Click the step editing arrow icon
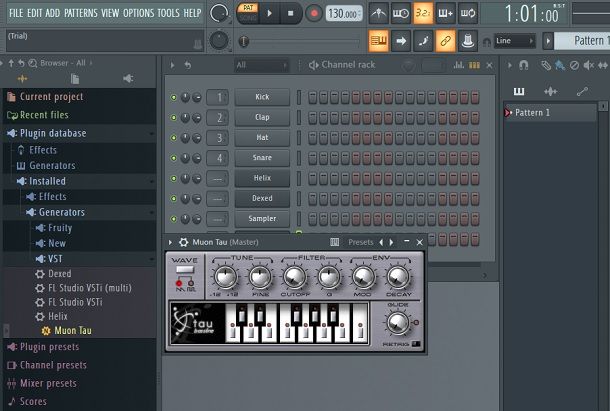Image resolution: width=610 pixels, height=411 pixels. 401,40
